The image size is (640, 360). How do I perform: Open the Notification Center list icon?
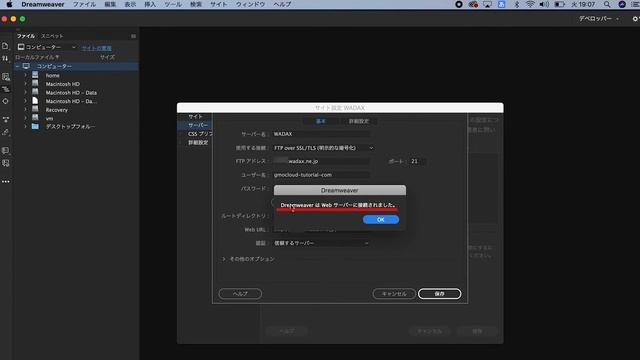(636, 4)
